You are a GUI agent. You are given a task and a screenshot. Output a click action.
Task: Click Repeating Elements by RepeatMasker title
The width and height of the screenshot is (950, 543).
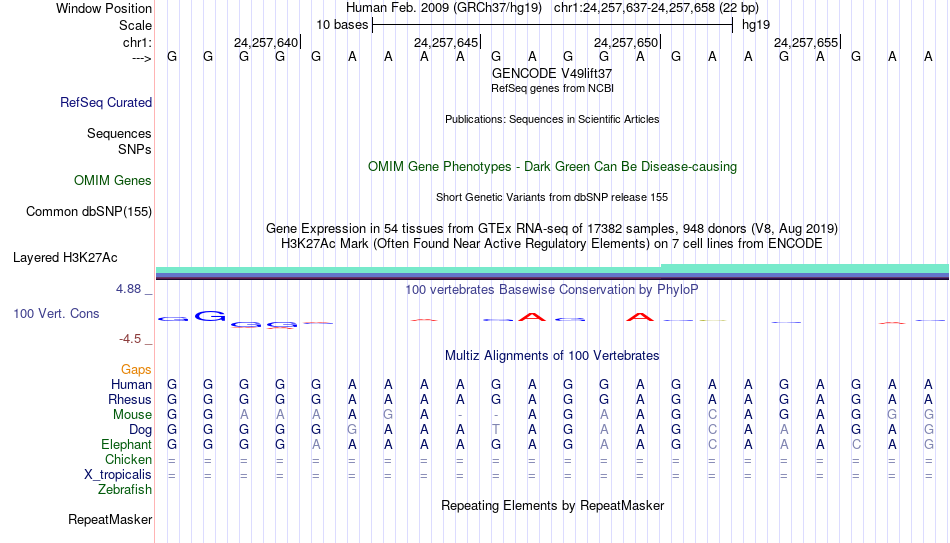(552, 505)
